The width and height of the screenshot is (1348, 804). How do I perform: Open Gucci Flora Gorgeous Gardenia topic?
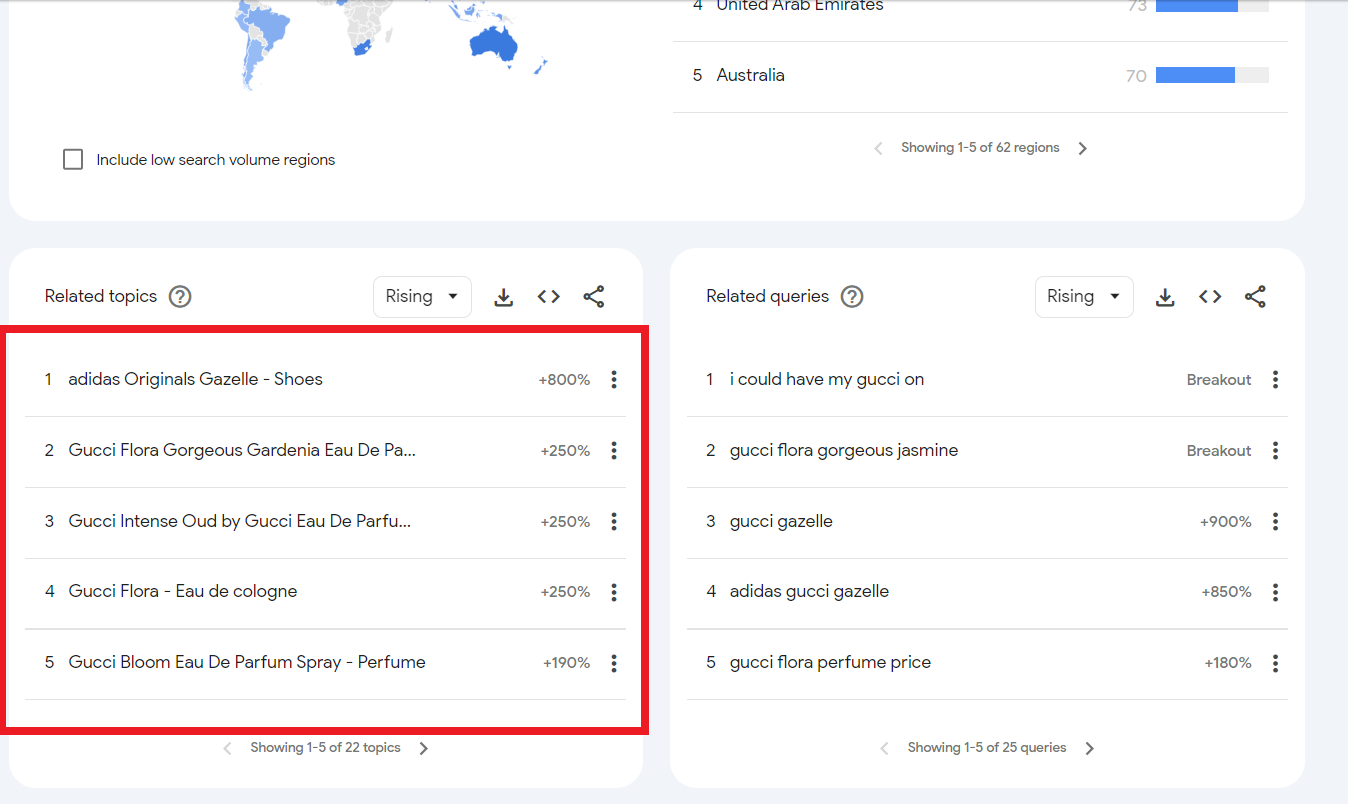[242, 451]
